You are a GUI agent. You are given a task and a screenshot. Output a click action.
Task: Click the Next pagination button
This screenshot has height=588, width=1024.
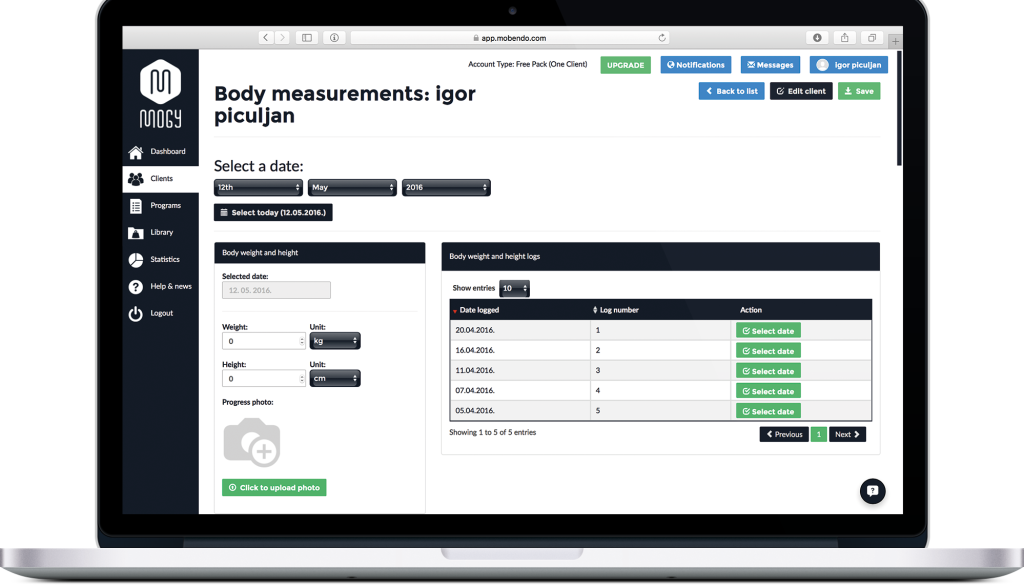(x=847, y=434)
